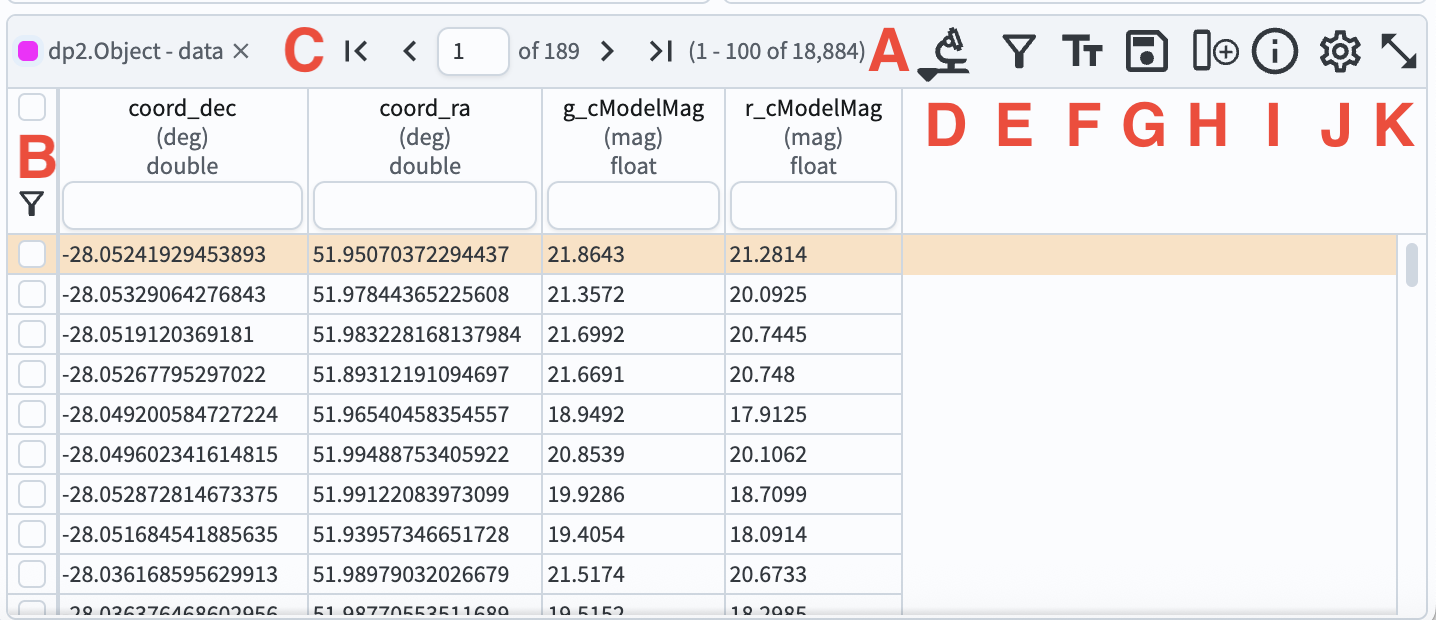This screenshot has height=620, width=1436.
Task: Select cell 20.7445
Action: tap(813, 335)
